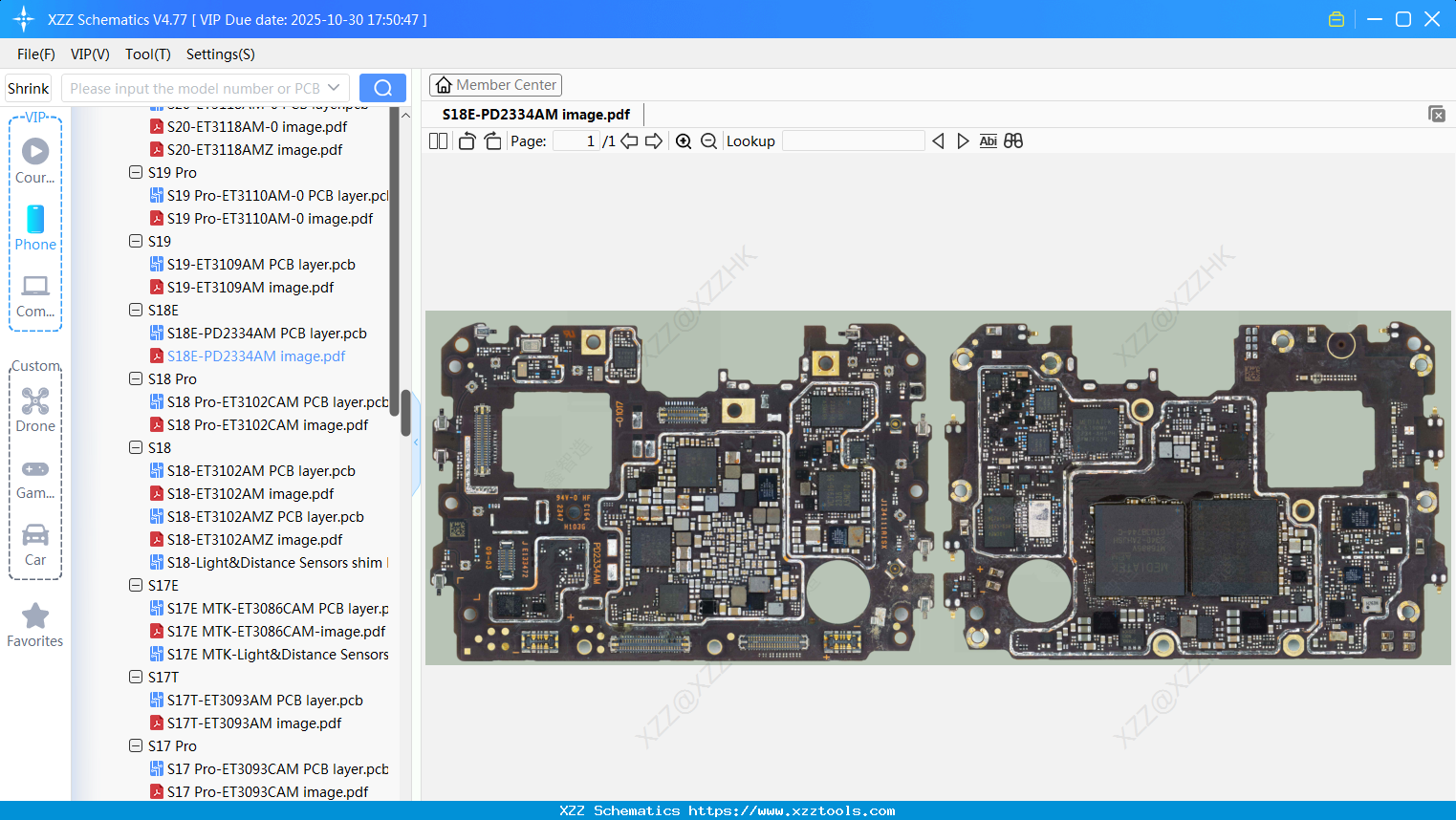This screenshot has width=1456, height=820.
Task: Toggle the Abi match-case search option
Action: click(988, 140)
